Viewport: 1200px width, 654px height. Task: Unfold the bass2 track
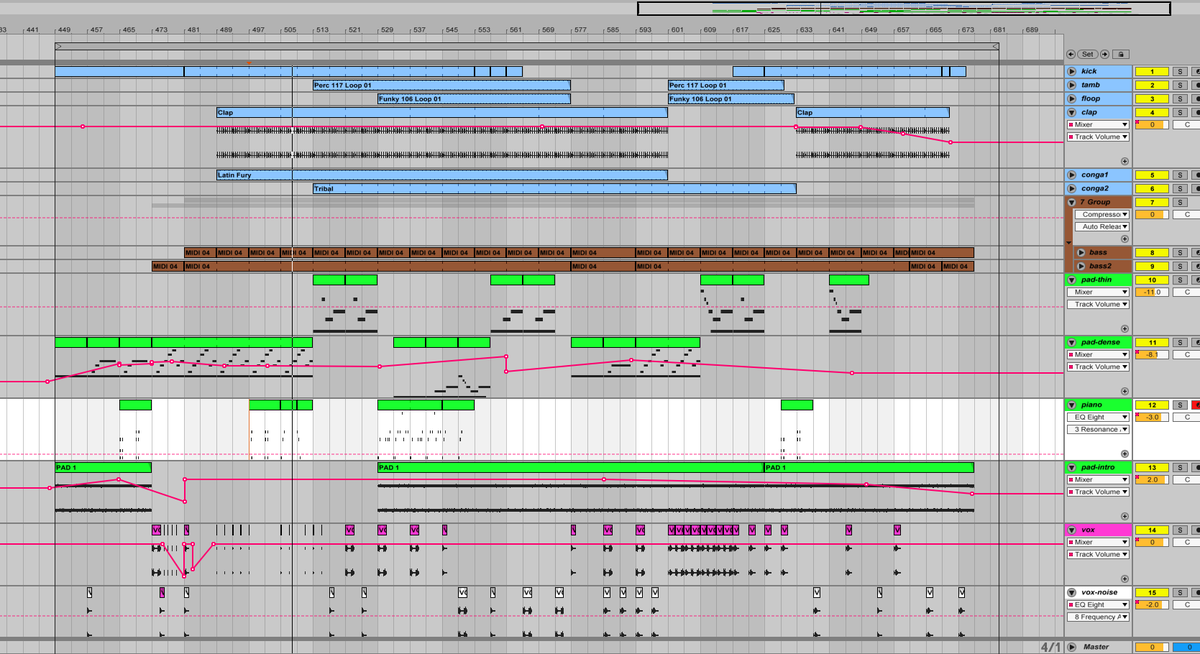coord(1080,266)
